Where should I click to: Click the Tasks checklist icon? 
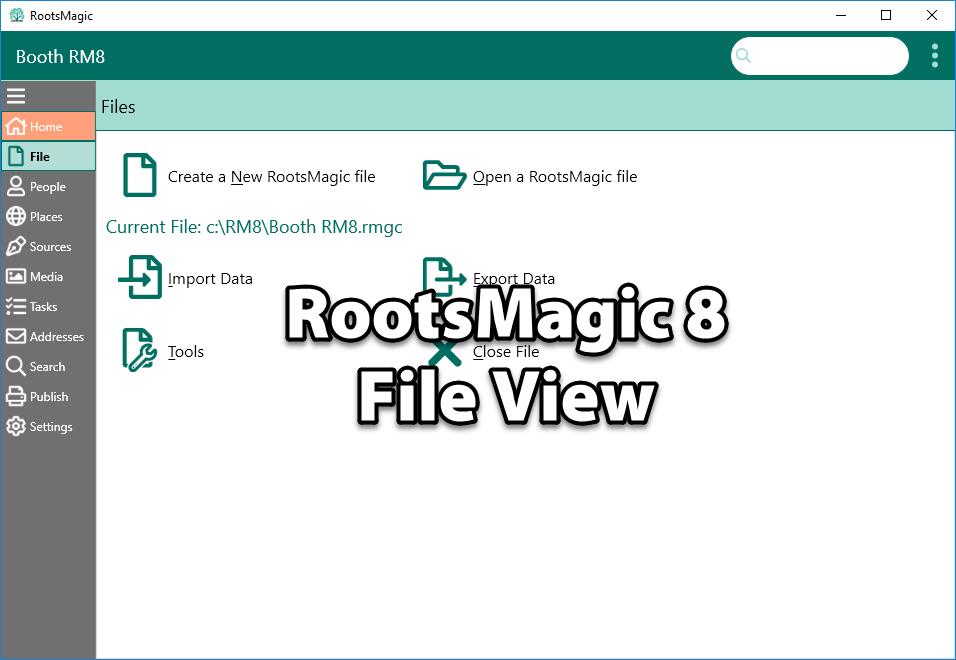(x=16, y=306)
